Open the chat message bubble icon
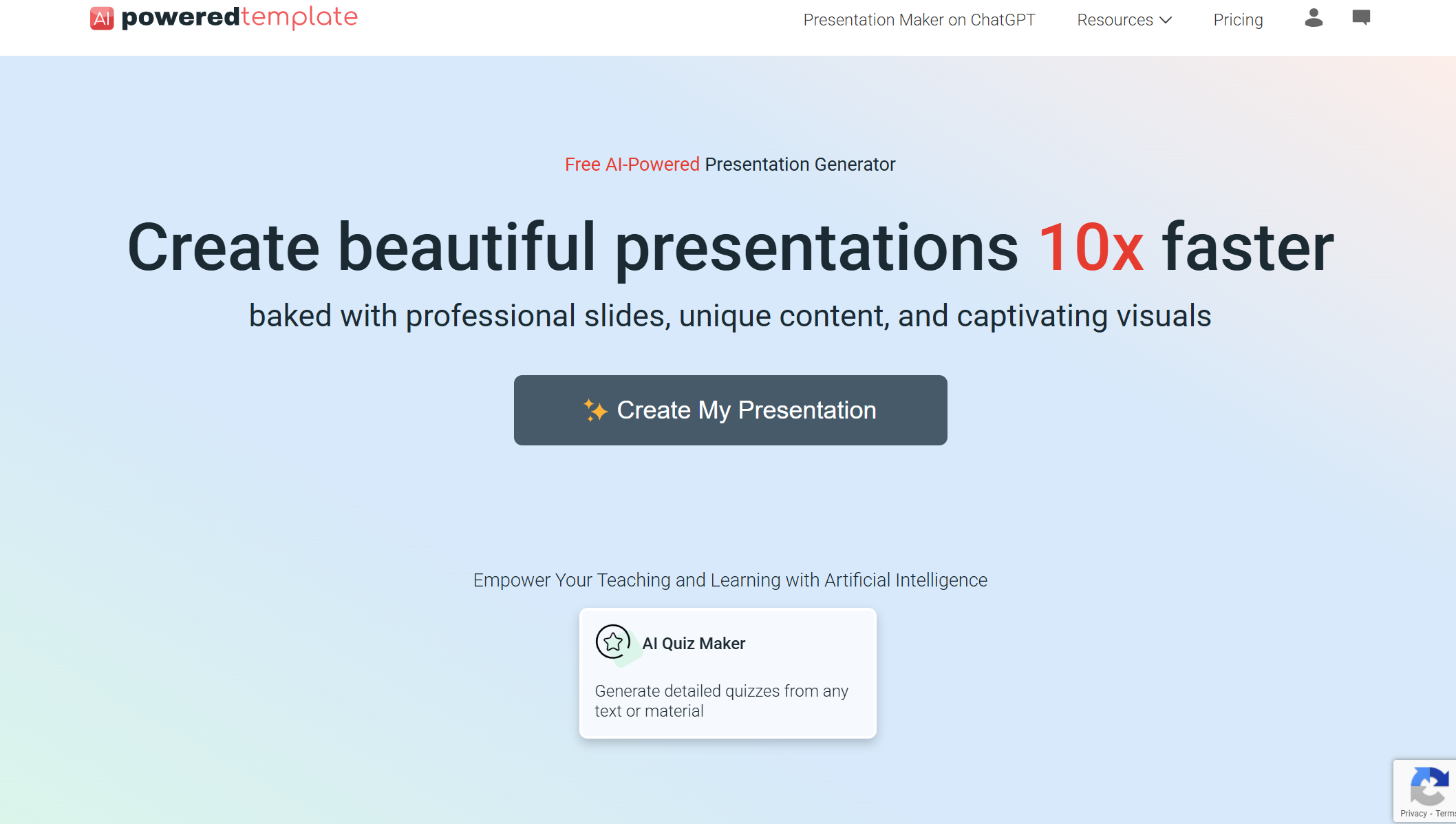 [1361, 18]
